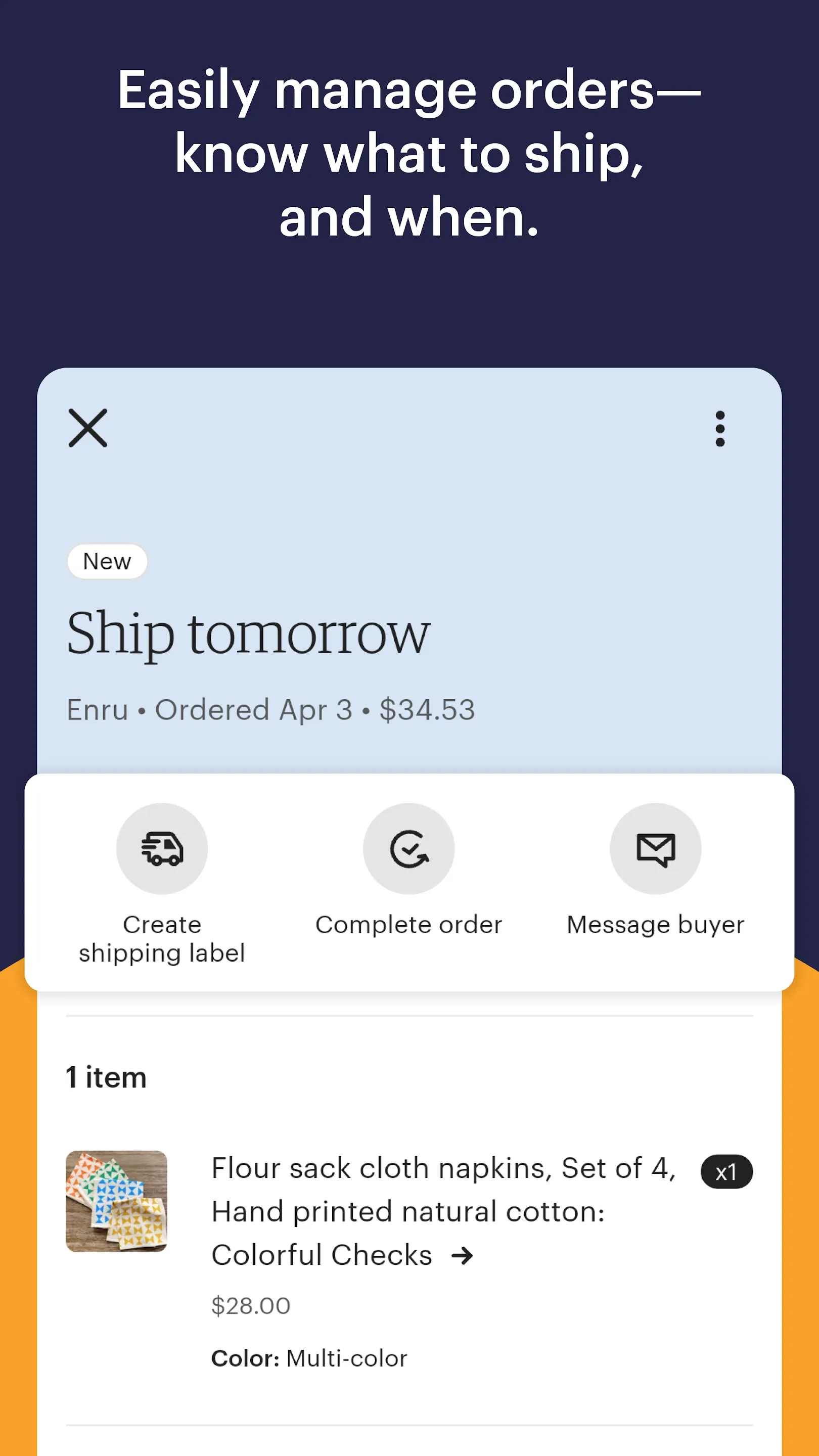
Task: Open the Flour sack cloth napkins listing link
Action: click(396, 1210)
